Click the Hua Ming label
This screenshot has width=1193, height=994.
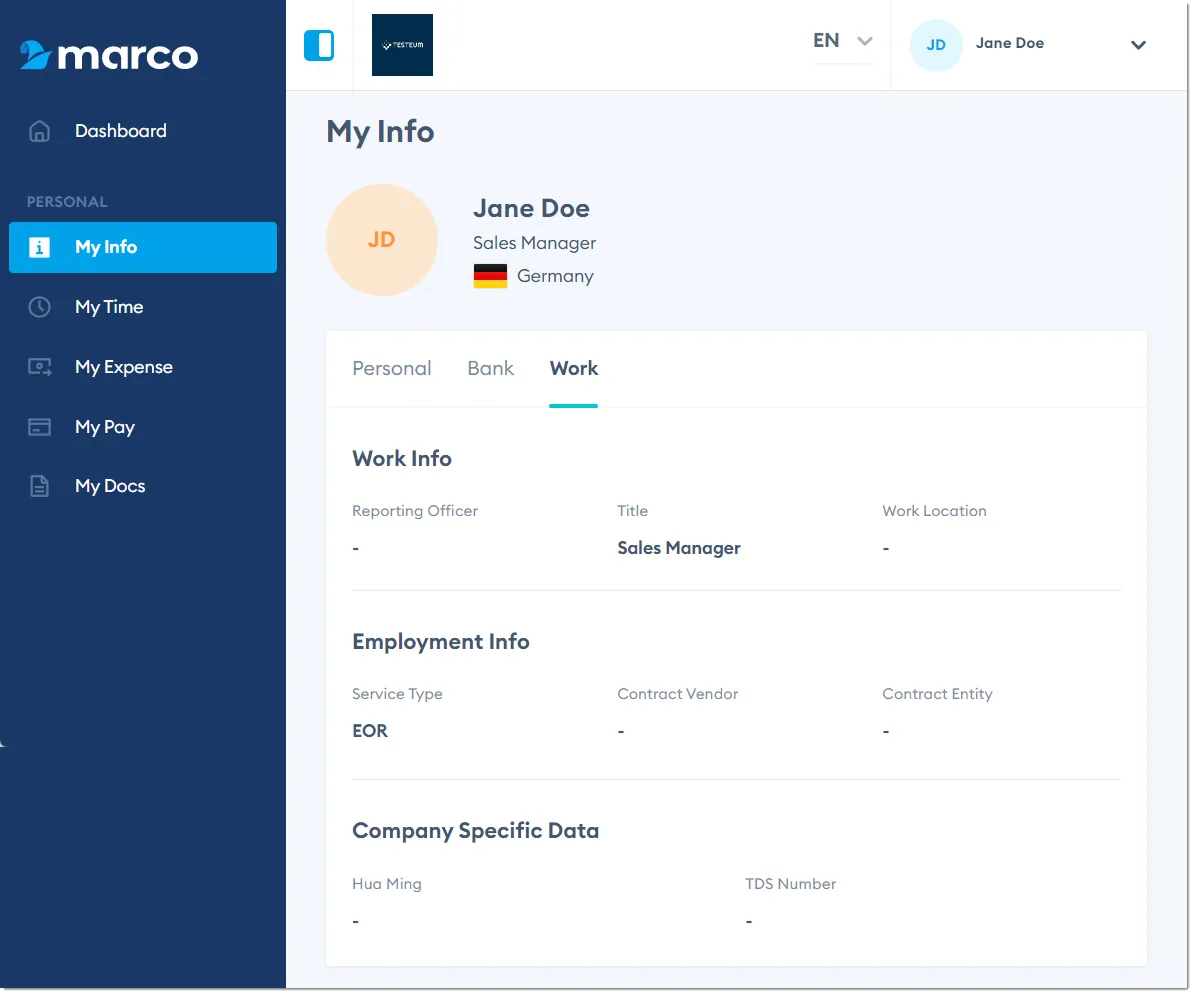coord(387,884)
